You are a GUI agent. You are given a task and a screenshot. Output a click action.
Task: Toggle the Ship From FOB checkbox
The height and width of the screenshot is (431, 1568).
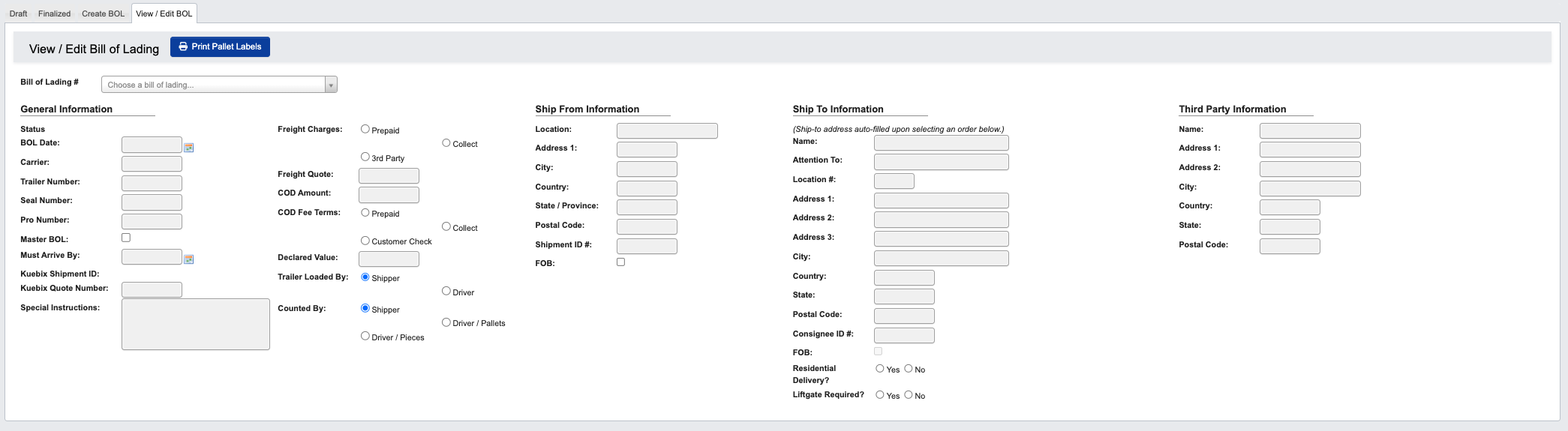(620, 262)
